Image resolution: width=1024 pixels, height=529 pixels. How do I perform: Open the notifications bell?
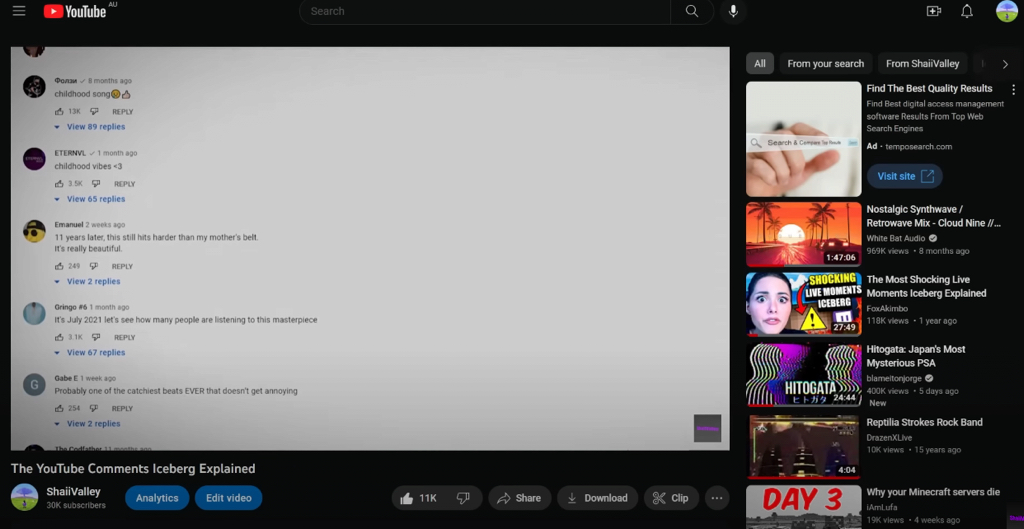(967, 11)
